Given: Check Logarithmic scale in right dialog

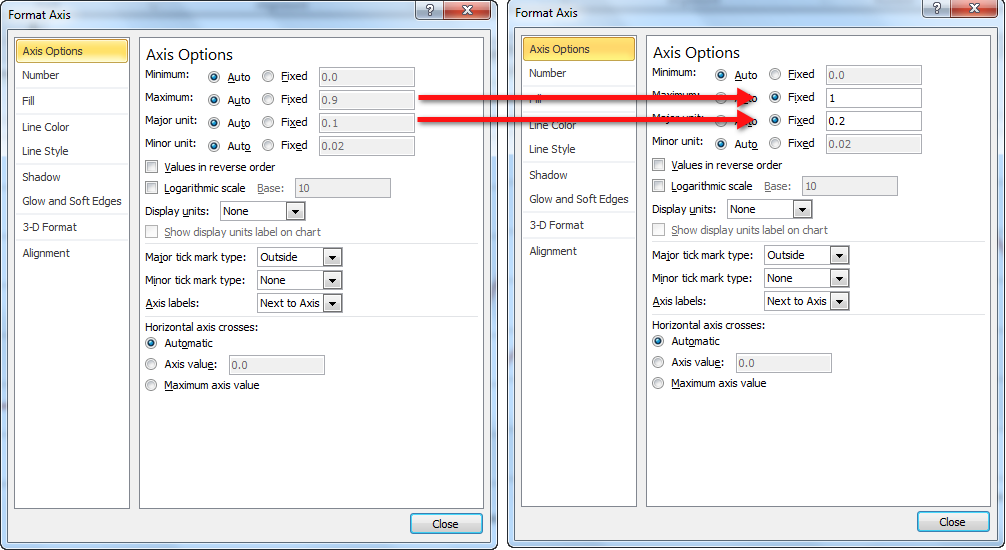Looking at the screenshot, I should tap(659, 186).
